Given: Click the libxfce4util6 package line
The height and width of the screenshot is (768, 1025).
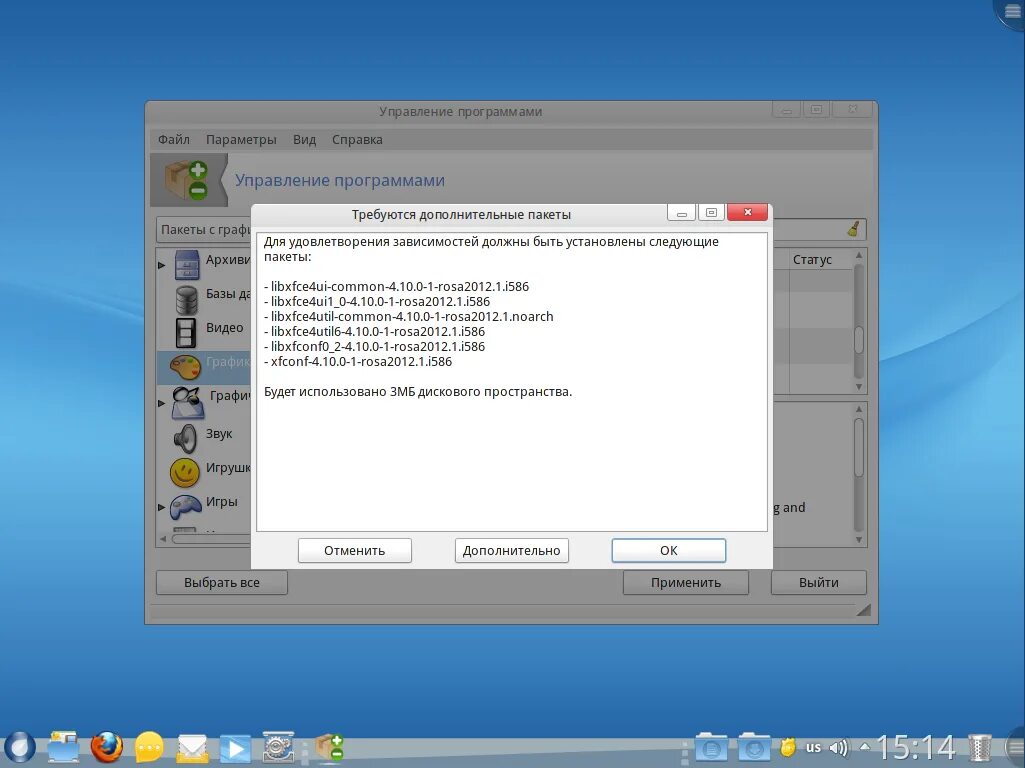Looking at the screenshot, I should coord(375,331).
